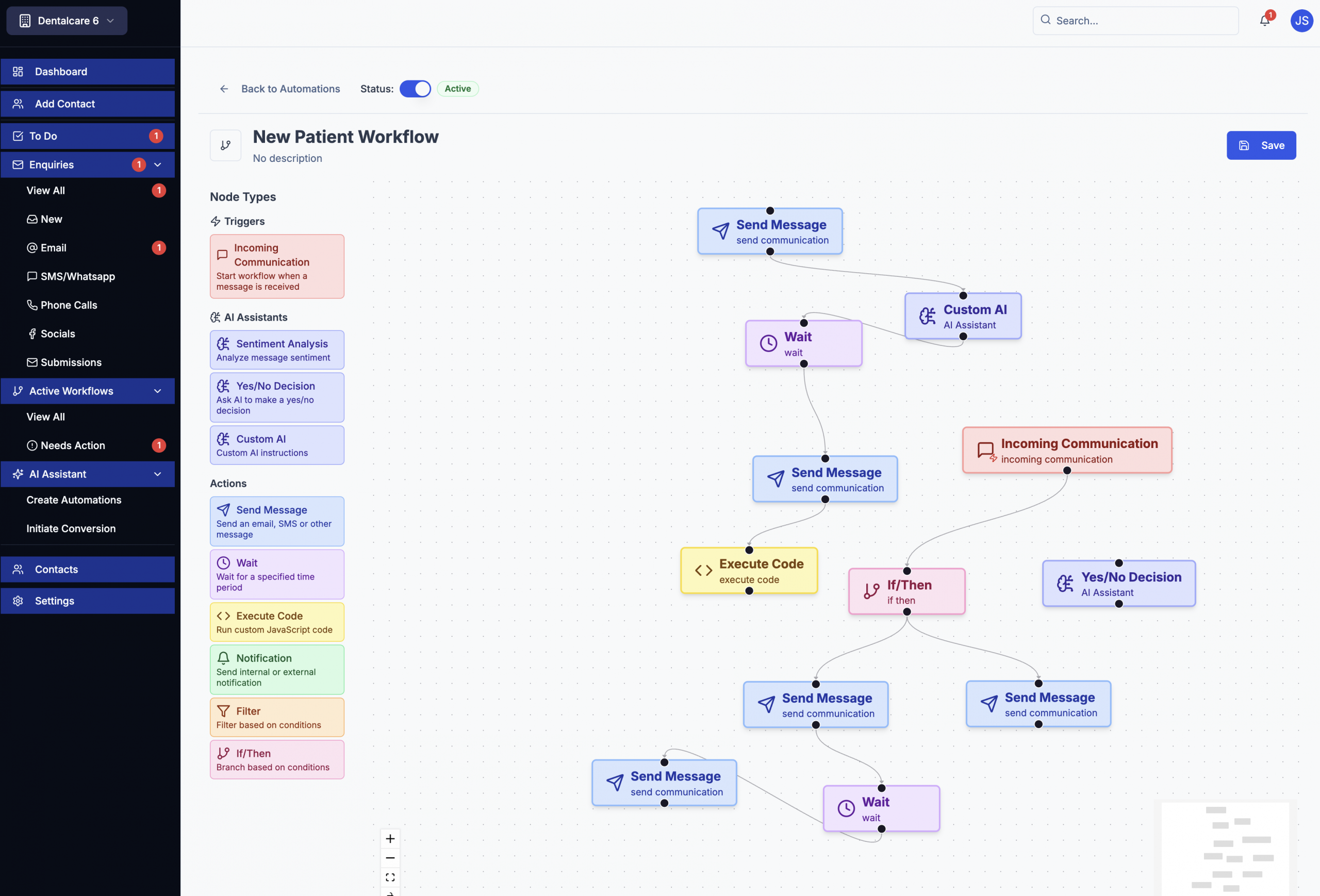Click Back to Automations link

[290, 89]
